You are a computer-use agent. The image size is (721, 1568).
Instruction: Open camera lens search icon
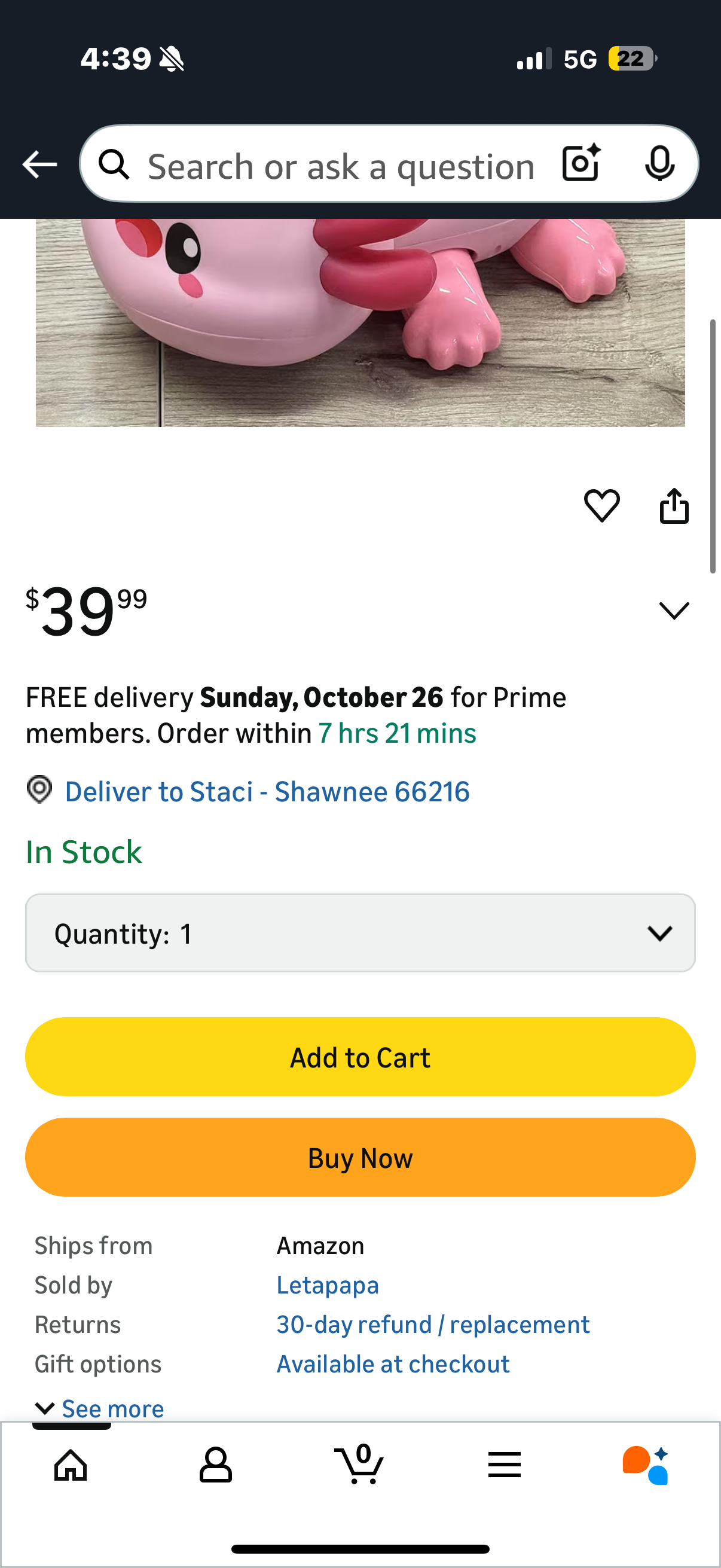(581, 163)
